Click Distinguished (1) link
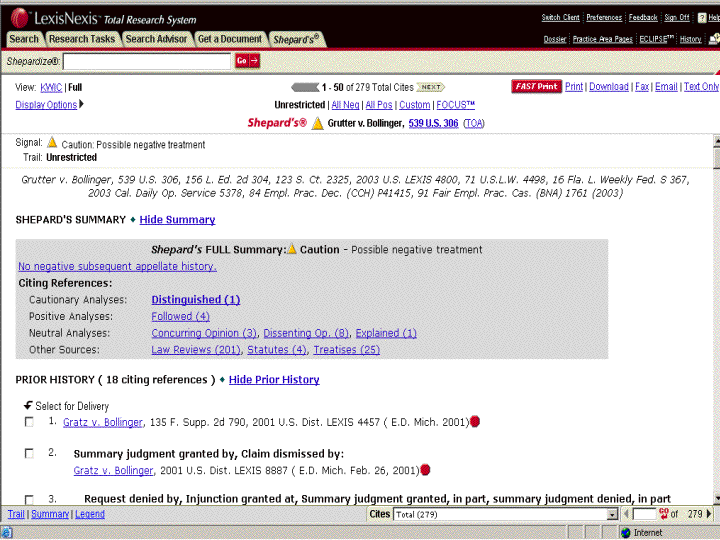The height and width of the screenshot is (540, 720). pyautogui.click(x=196, y=300)
